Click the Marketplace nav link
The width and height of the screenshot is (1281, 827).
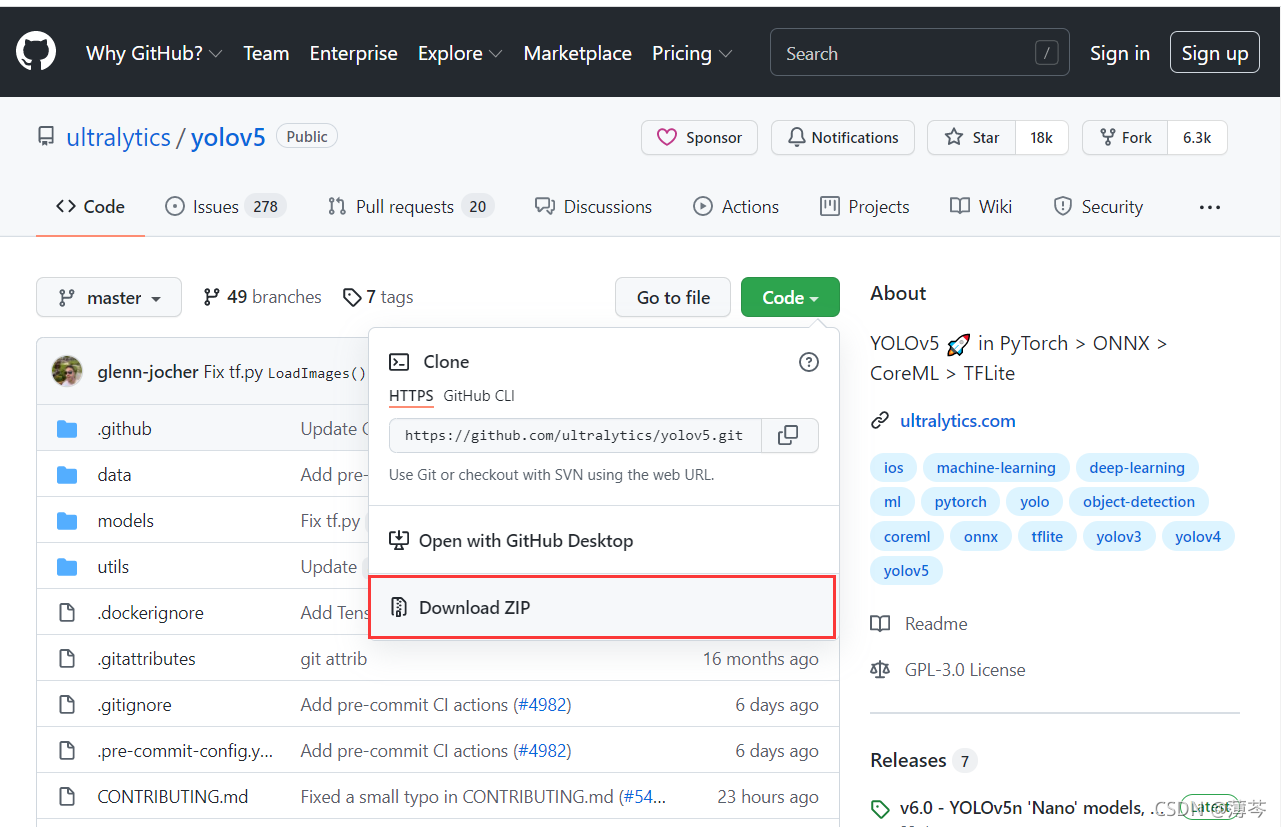578,53
